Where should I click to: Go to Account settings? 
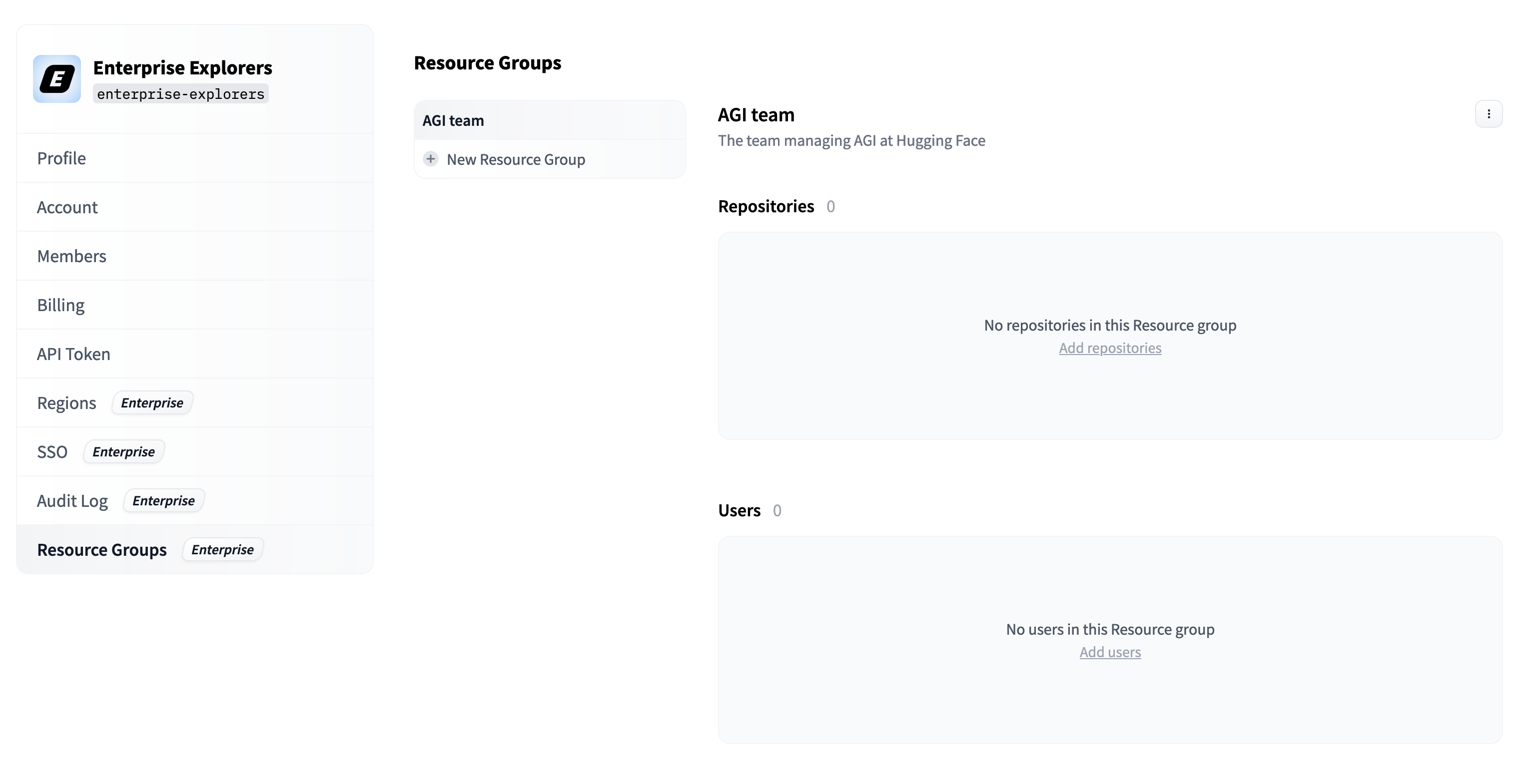pos(67,207)
